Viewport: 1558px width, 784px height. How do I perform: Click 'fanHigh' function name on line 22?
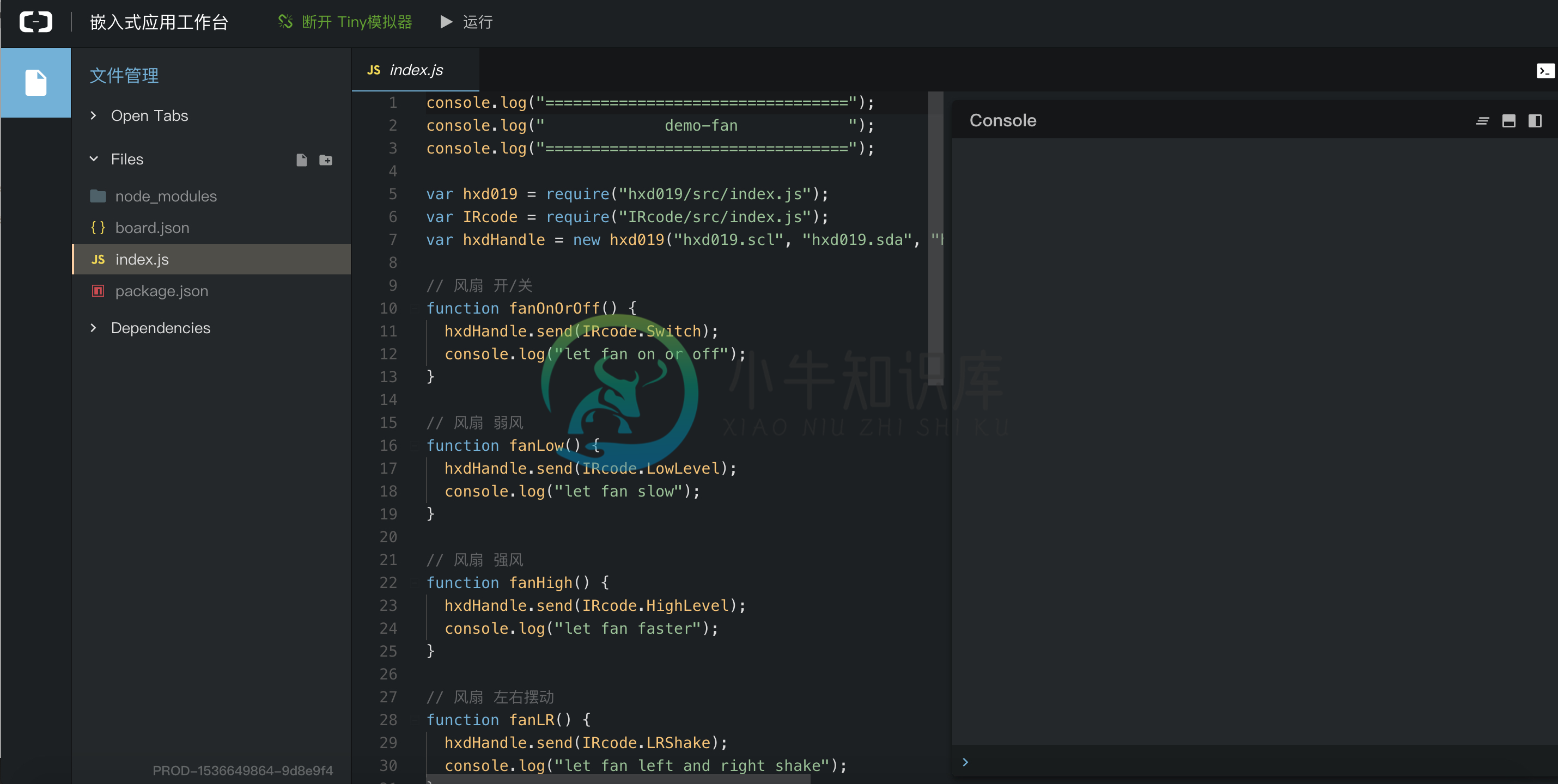click(540, 583)
